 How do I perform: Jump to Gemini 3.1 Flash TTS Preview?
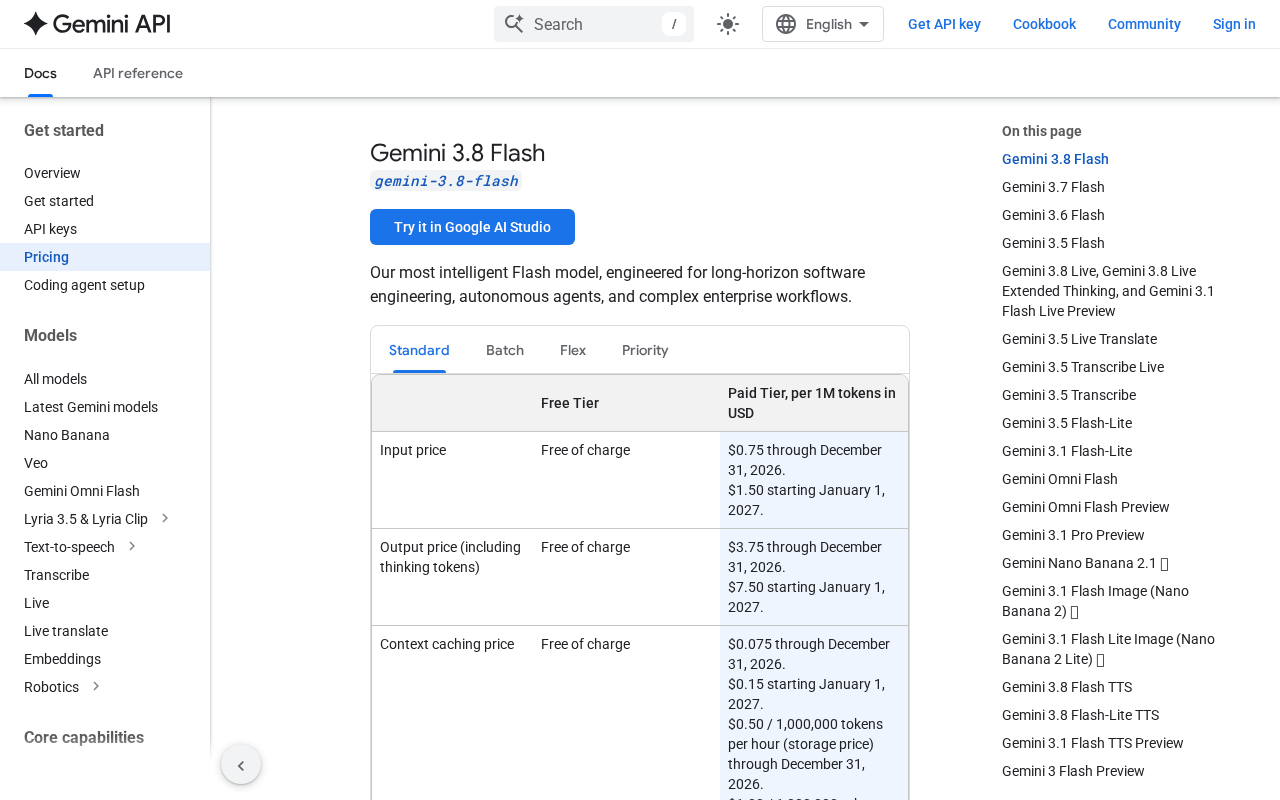(x=1093, y=743)
